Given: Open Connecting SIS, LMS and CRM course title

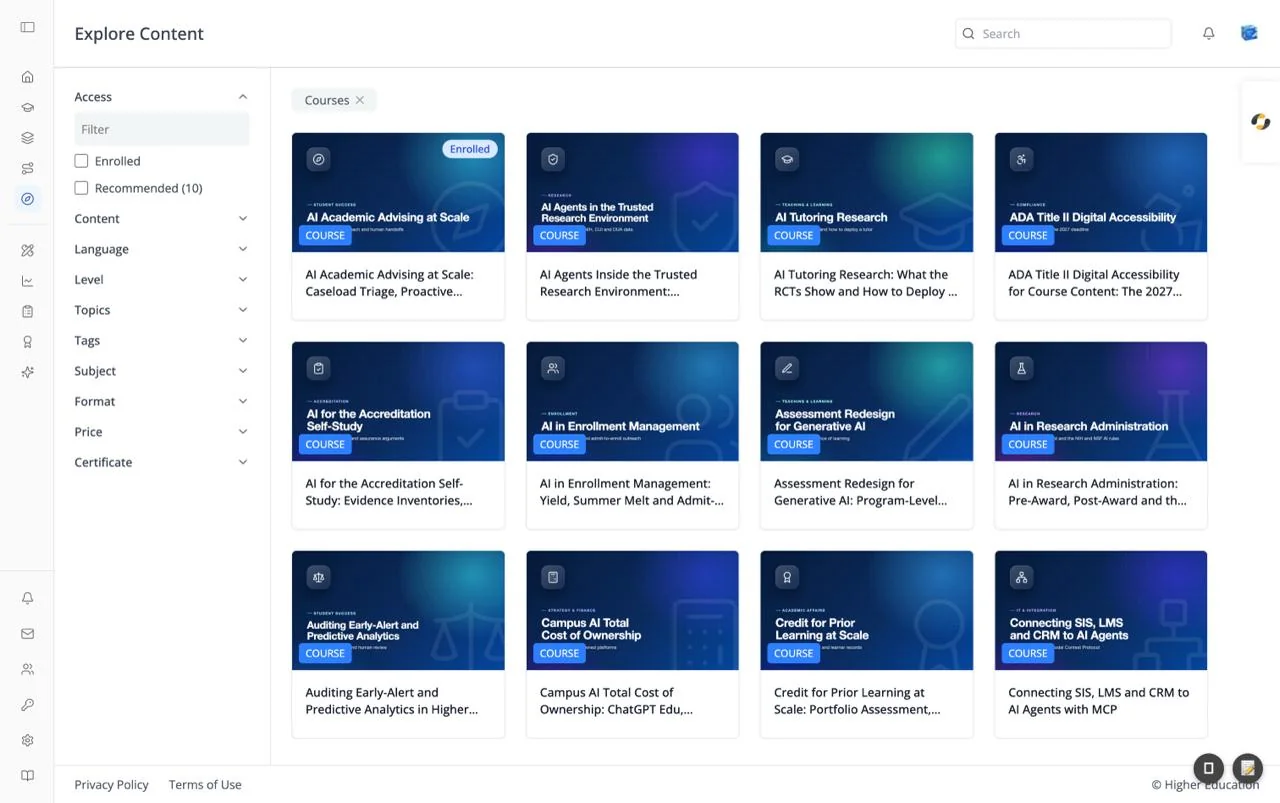Looking at the screenshot, I should point(1099,701).
